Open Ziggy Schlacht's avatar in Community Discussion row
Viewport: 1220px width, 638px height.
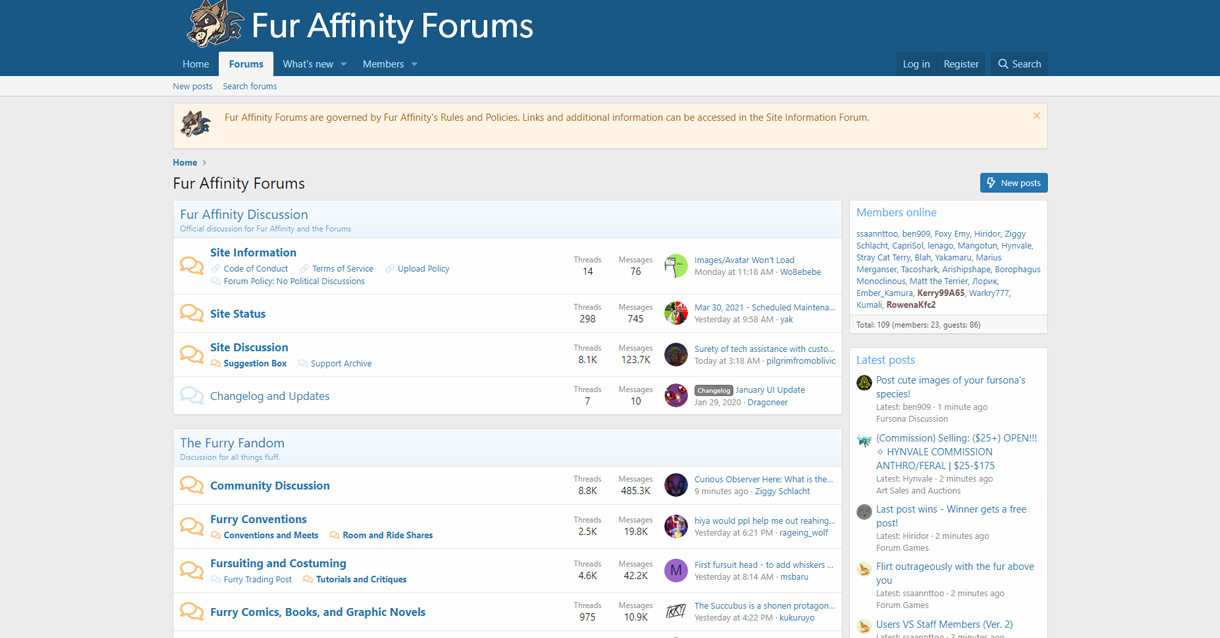point(676,485)
